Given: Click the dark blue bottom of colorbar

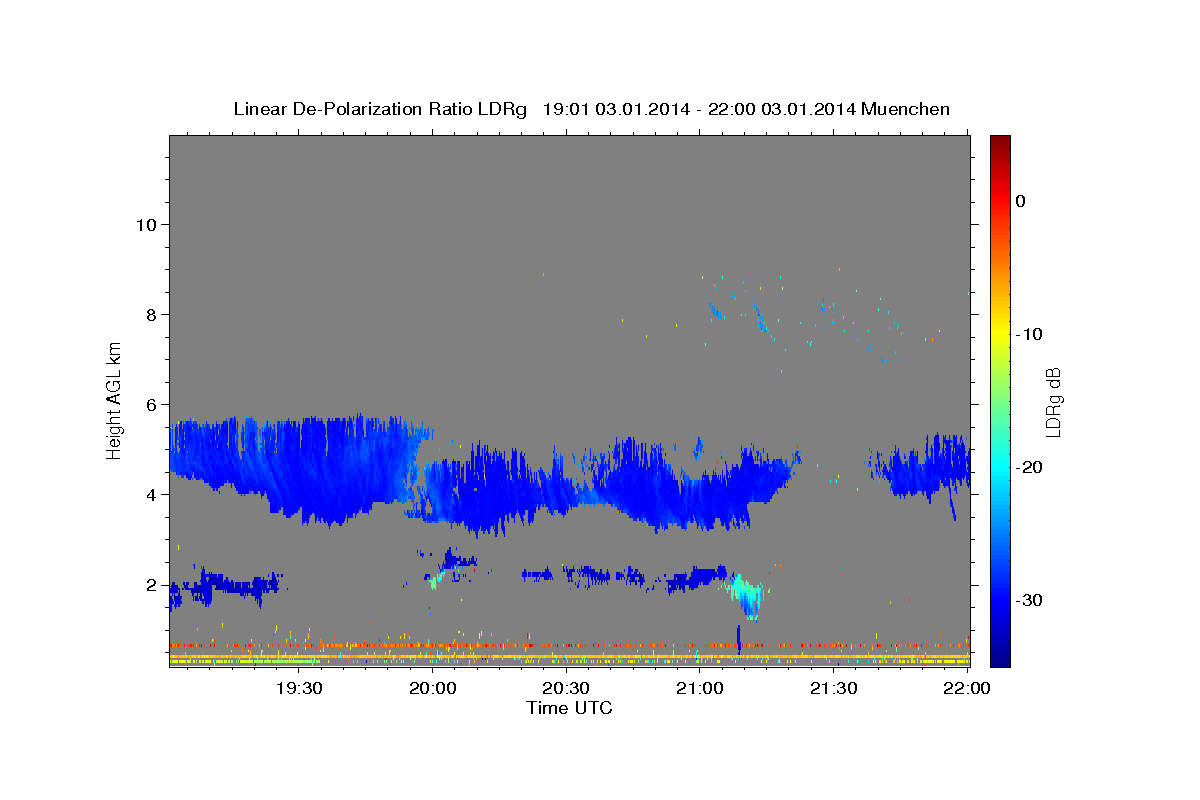Looking at the screenshot, I should 1000,655.
